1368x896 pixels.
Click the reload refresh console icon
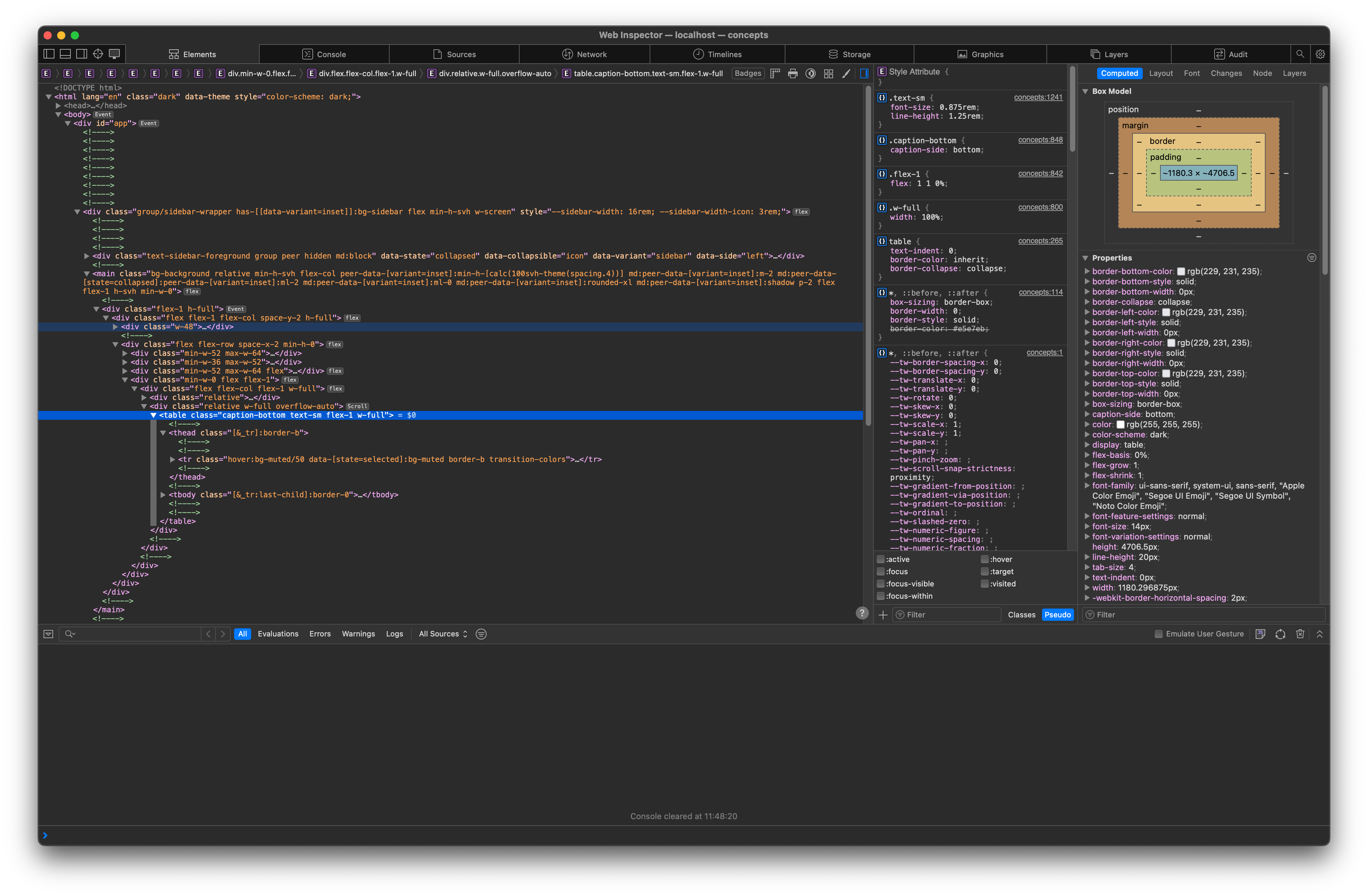click(1280, 634)
